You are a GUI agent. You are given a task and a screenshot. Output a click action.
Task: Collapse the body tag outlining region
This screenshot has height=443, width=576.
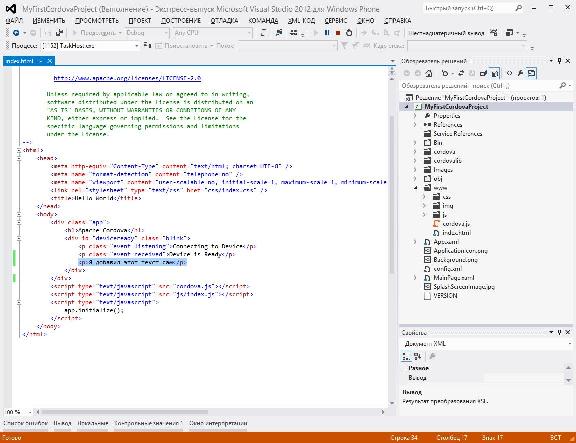click(x=19, y=214)
